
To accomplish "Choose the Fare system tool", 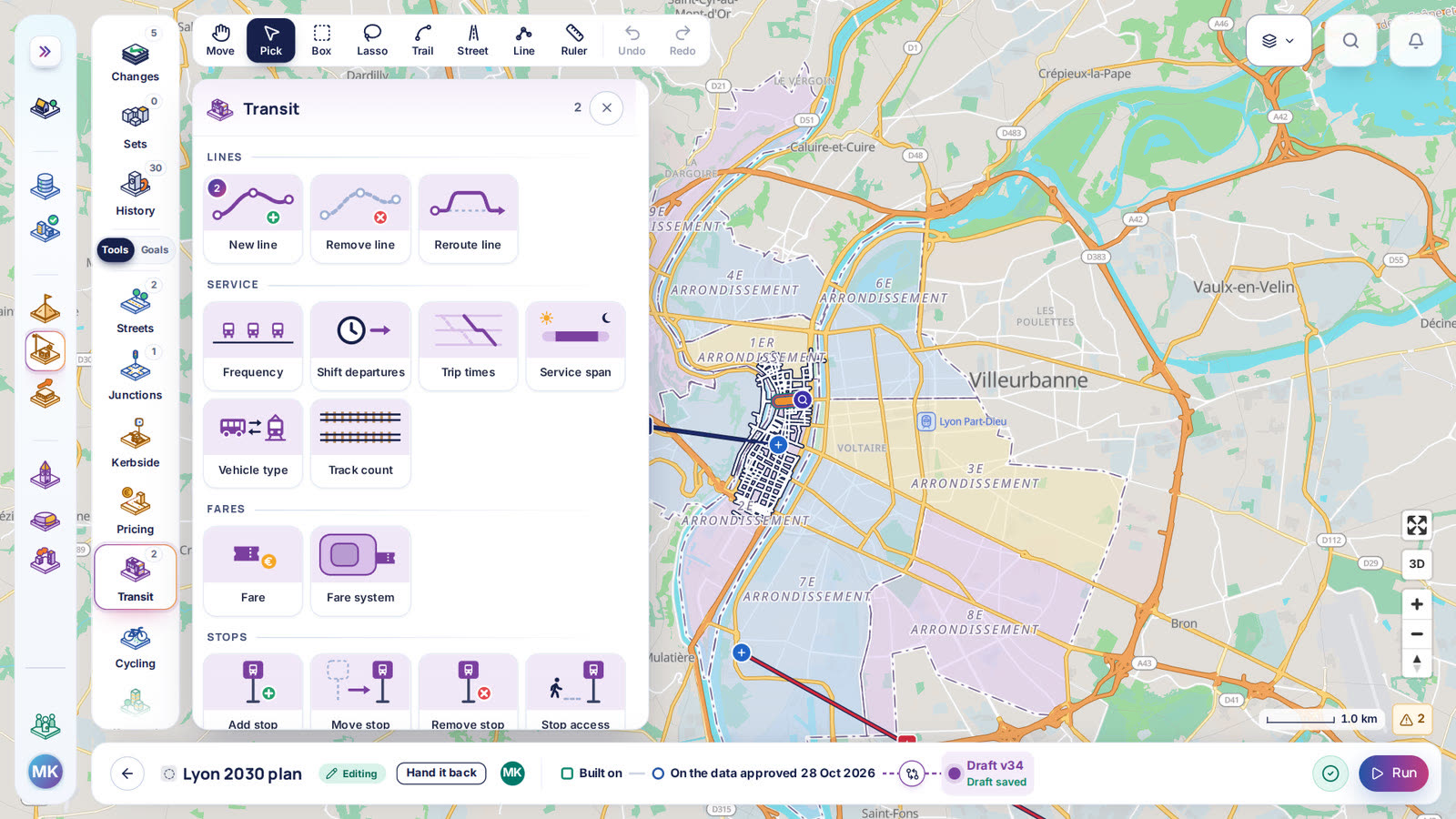I will (360, 571).
